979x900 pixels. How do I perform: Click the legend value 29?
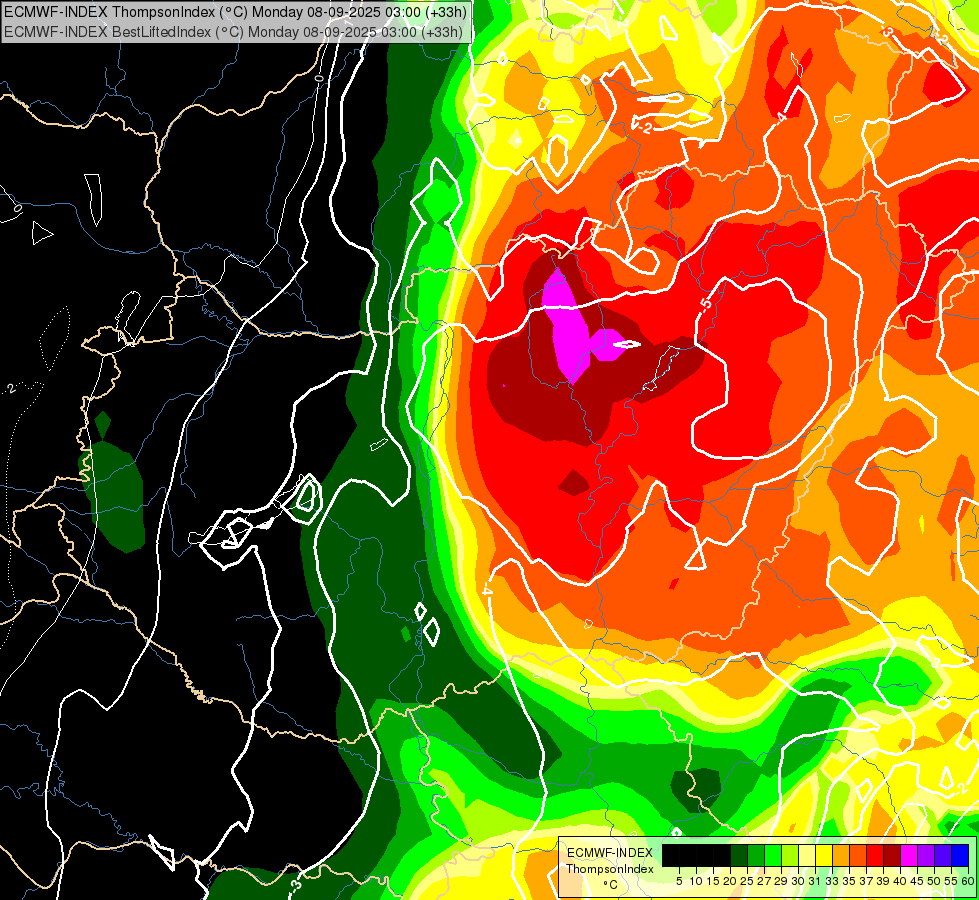(781, 881)
